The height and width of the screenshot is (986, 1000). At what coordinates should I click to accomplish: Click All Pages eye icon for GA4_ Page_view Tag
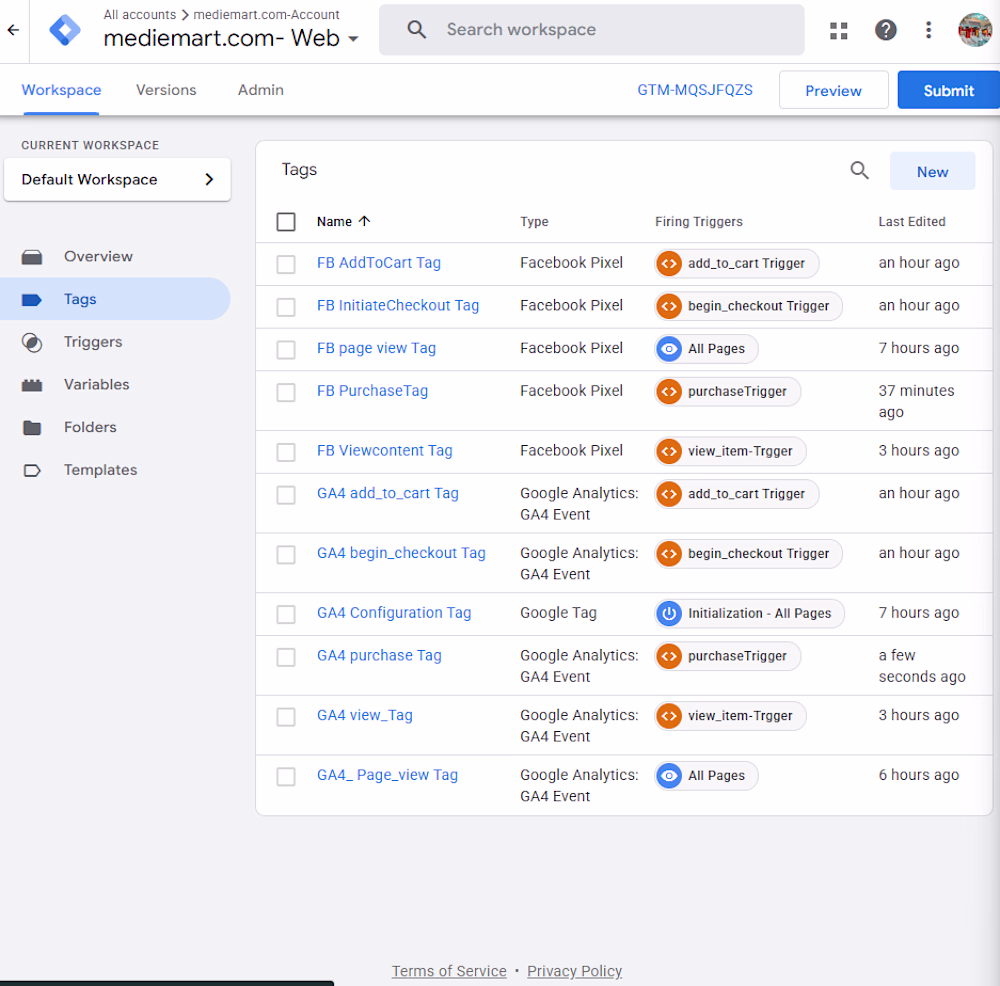(x=669, y=776)
